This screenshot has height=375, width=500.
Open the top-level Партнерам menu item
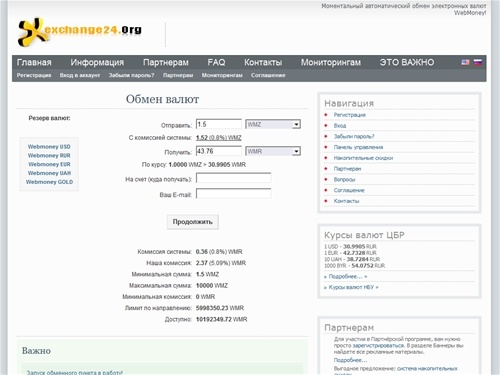point(166,62)
